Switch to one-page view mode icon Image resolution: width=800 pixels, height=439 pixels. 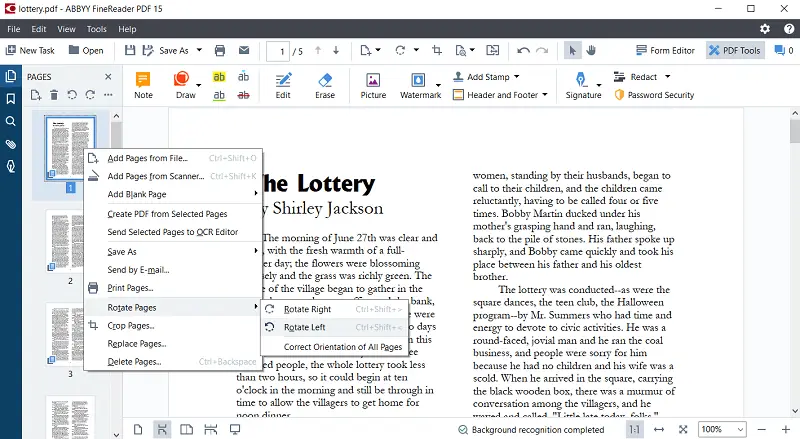(138, 429)
